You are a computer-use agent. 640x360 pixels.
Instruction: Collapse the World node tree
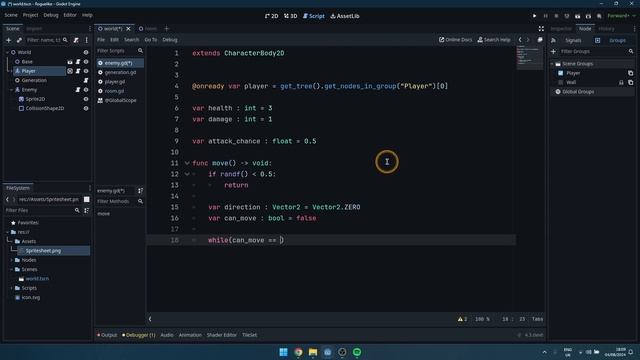[x=7, y=52]
